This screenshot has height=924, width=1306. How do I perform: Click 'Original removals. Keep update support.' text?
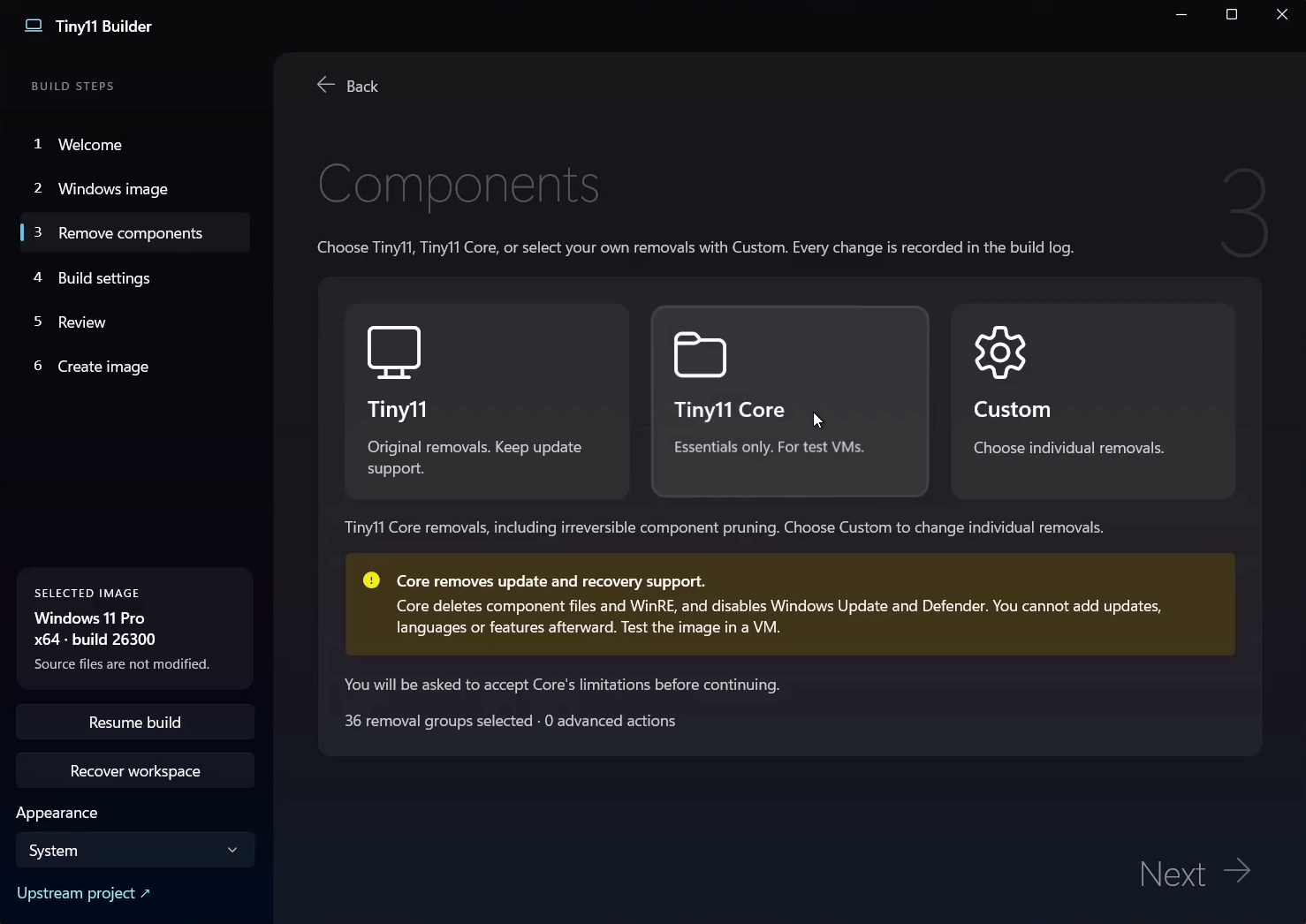click(475, 458)
